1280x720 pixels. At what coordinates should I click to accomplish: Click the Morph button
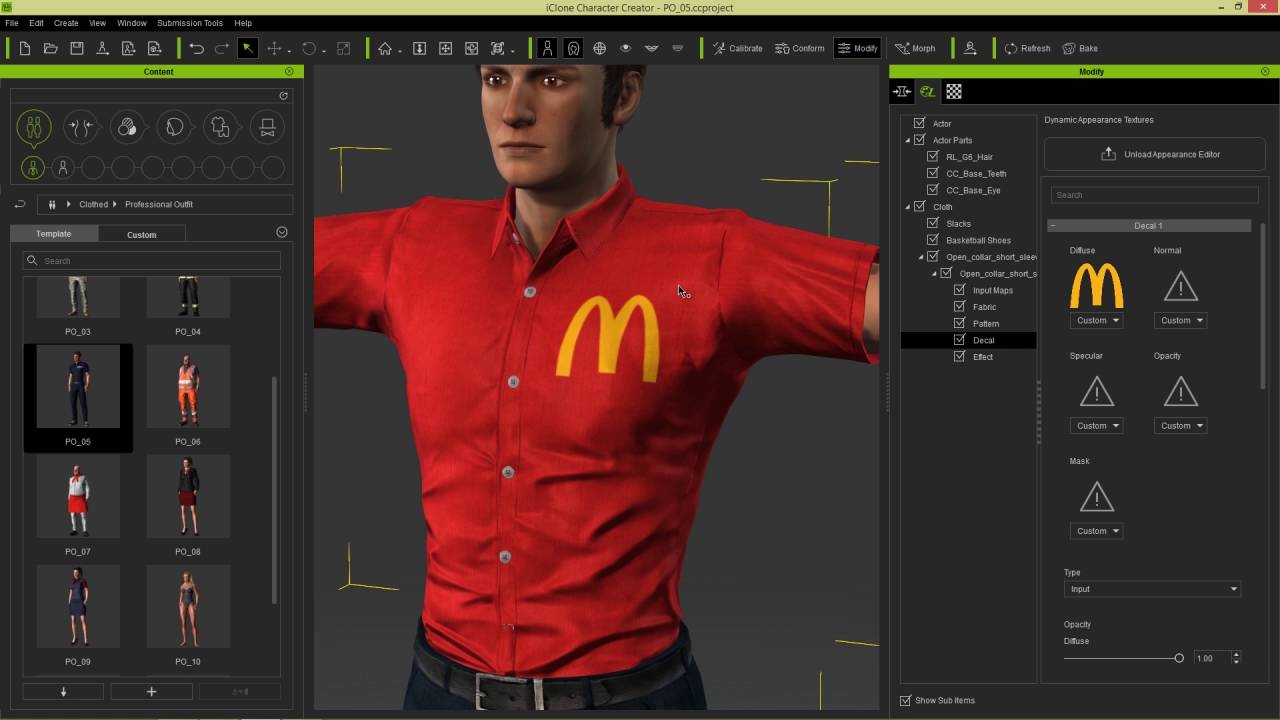915,48
